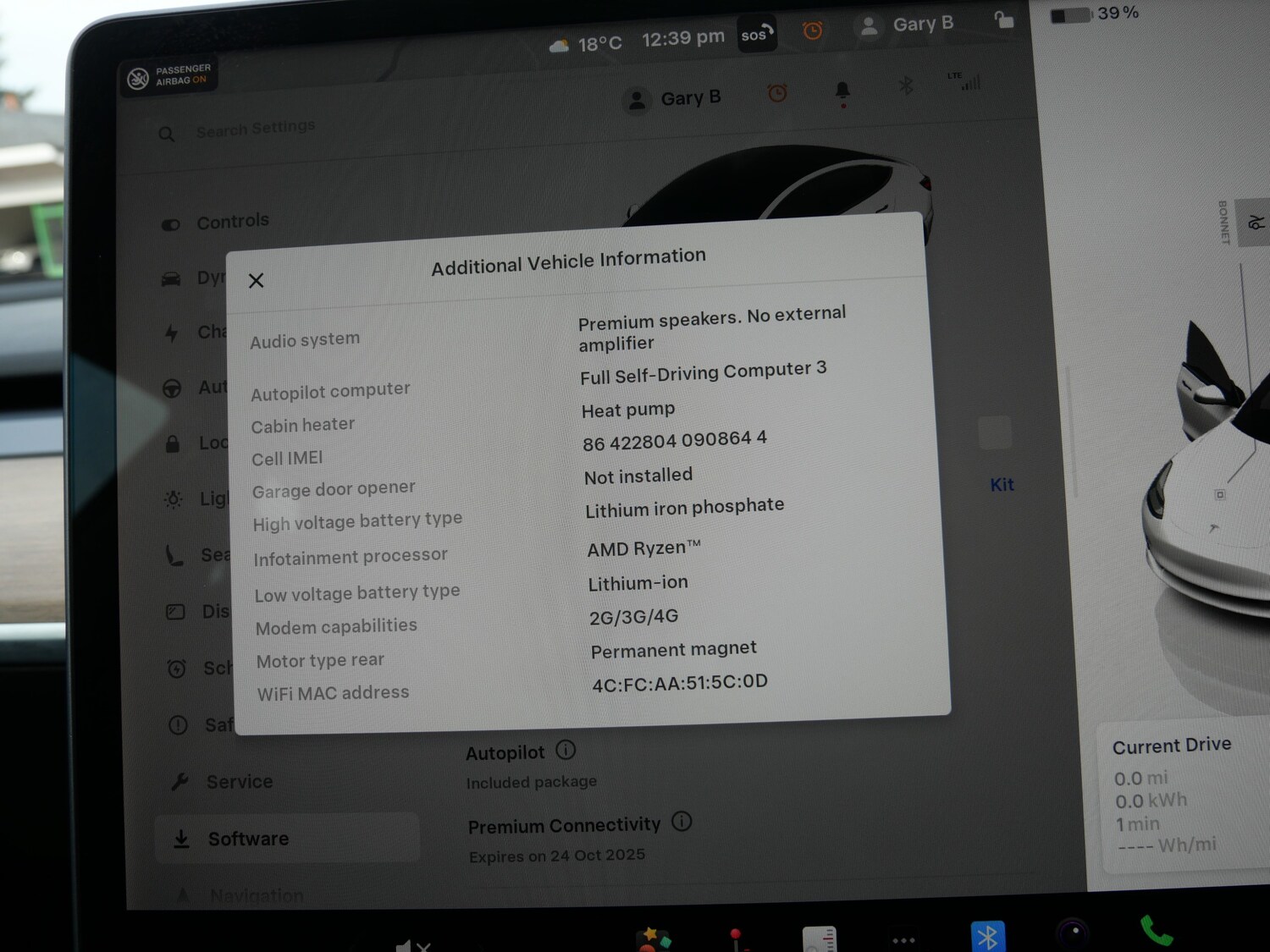Open the phone app in bottom bar
Viewport: 1270px width, 952px height.
click(1156, 930)
